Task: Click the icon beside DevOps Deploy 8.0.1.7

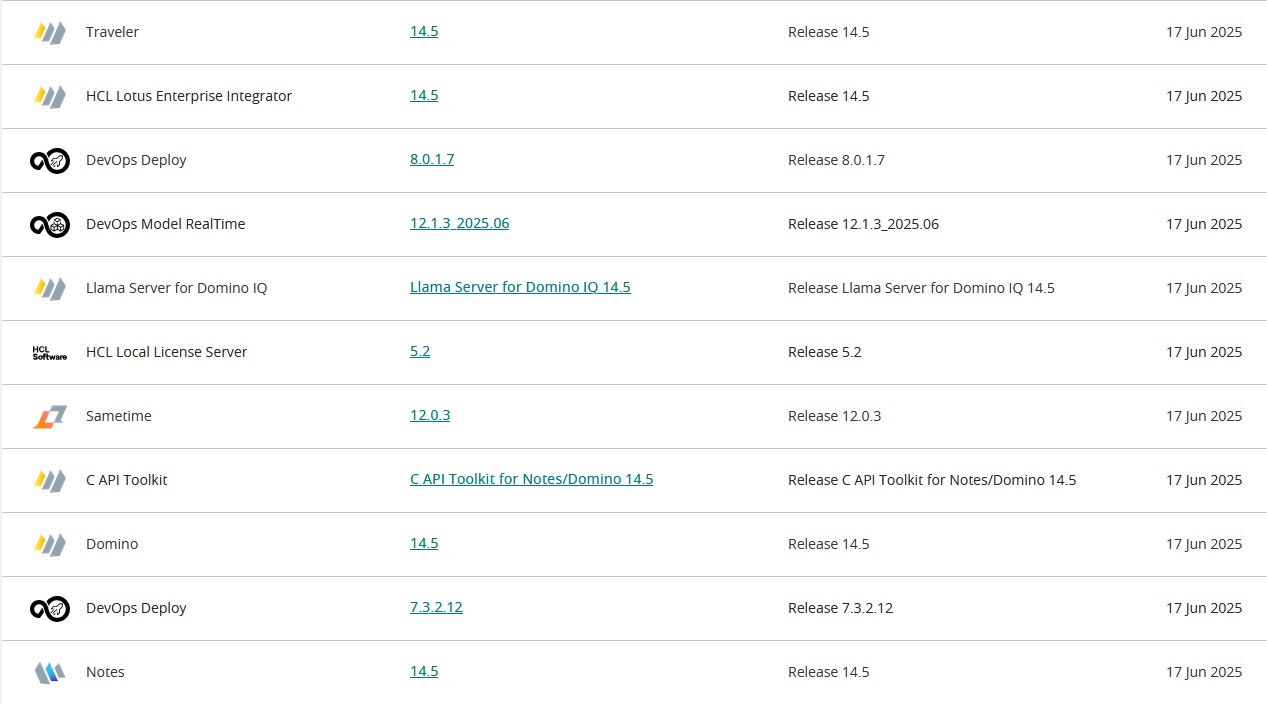Action: [49, 160]
